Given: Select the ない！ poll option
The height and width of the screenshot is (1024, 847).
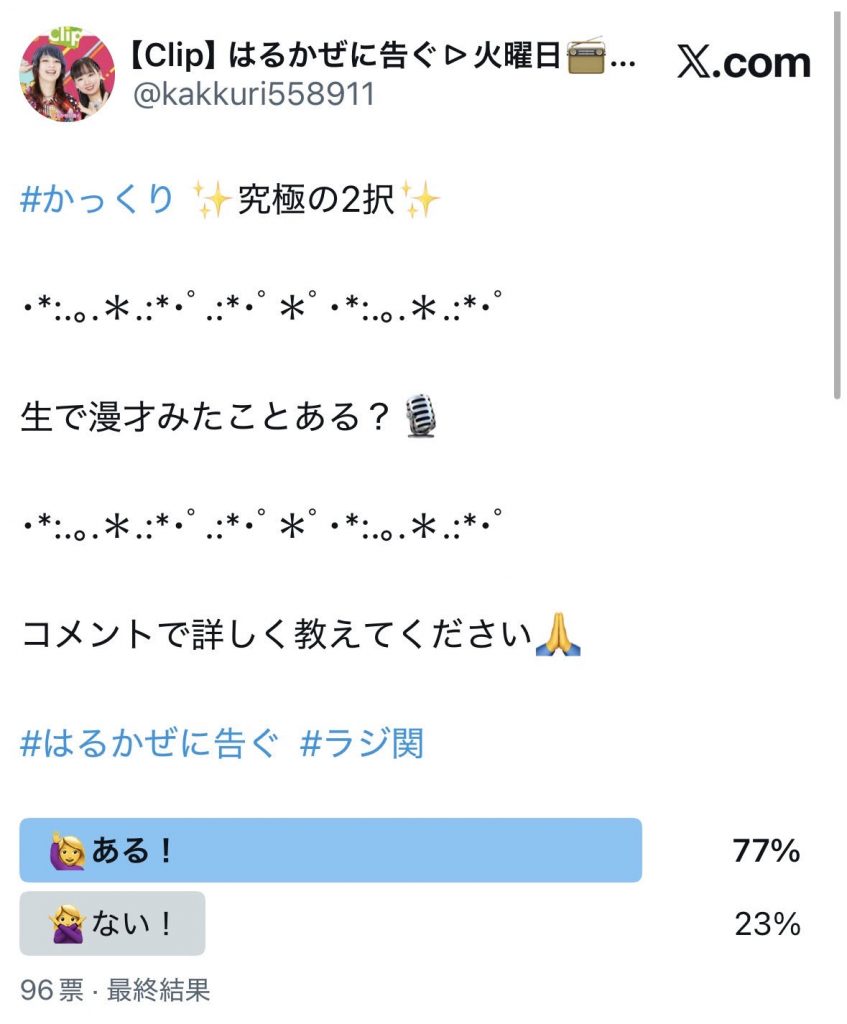Looking at the screenshot, I should point(110,924).
